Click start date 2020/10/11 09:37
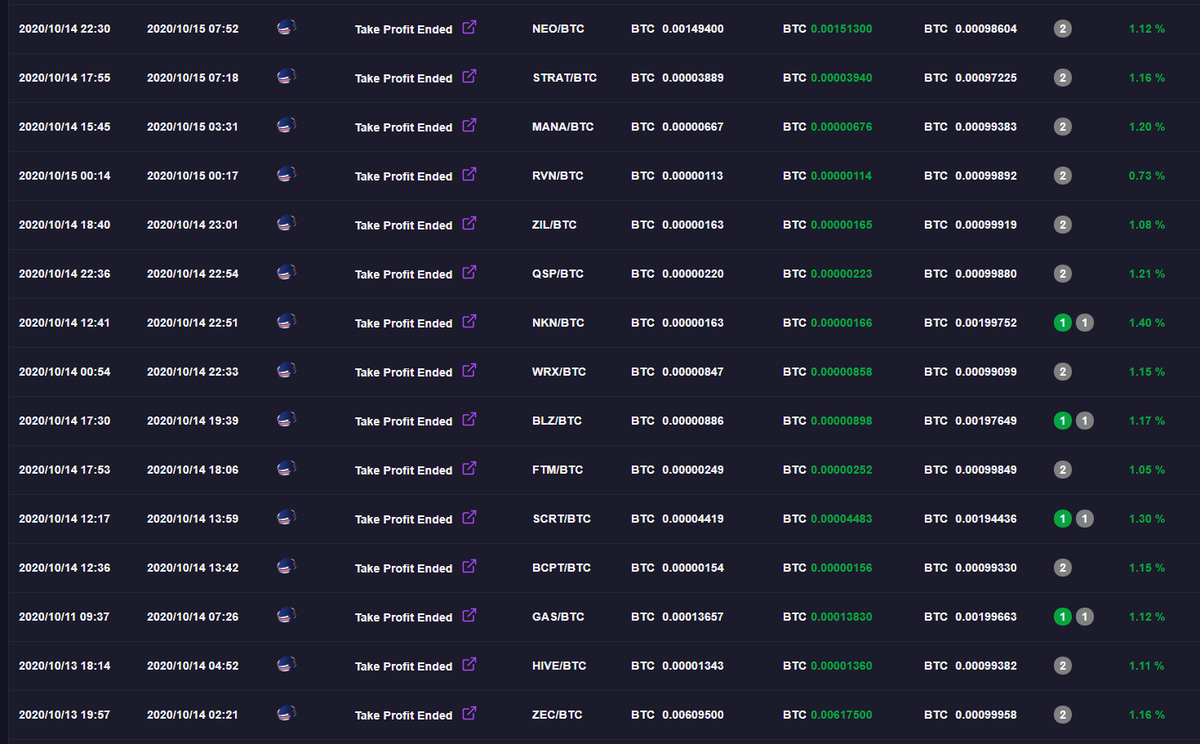Screen dimensions: 1200x744 pos(64,617)
